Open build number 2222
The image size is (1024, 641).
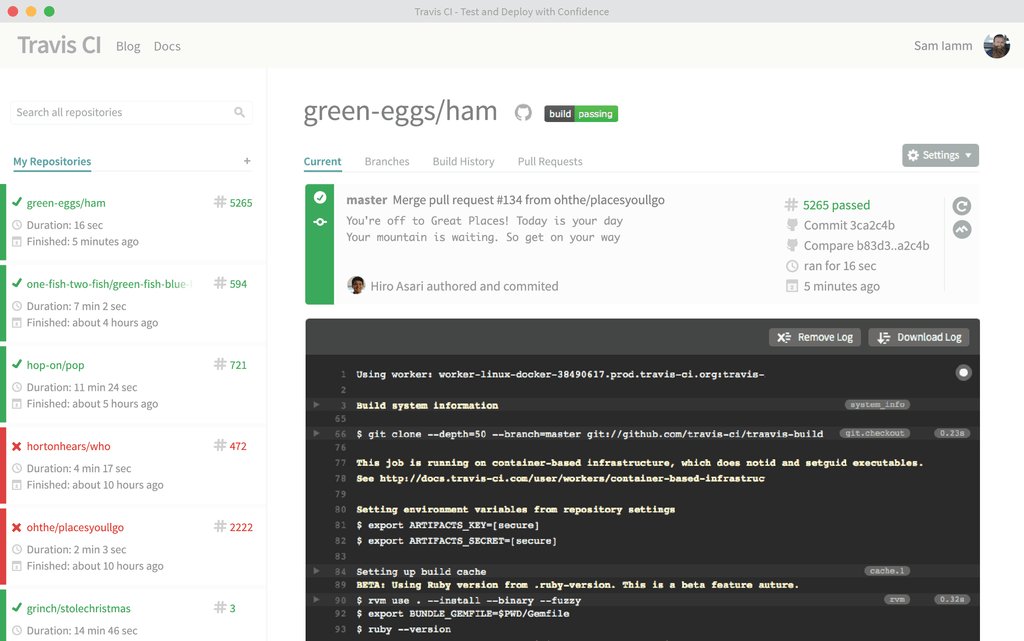click(241, 527)
